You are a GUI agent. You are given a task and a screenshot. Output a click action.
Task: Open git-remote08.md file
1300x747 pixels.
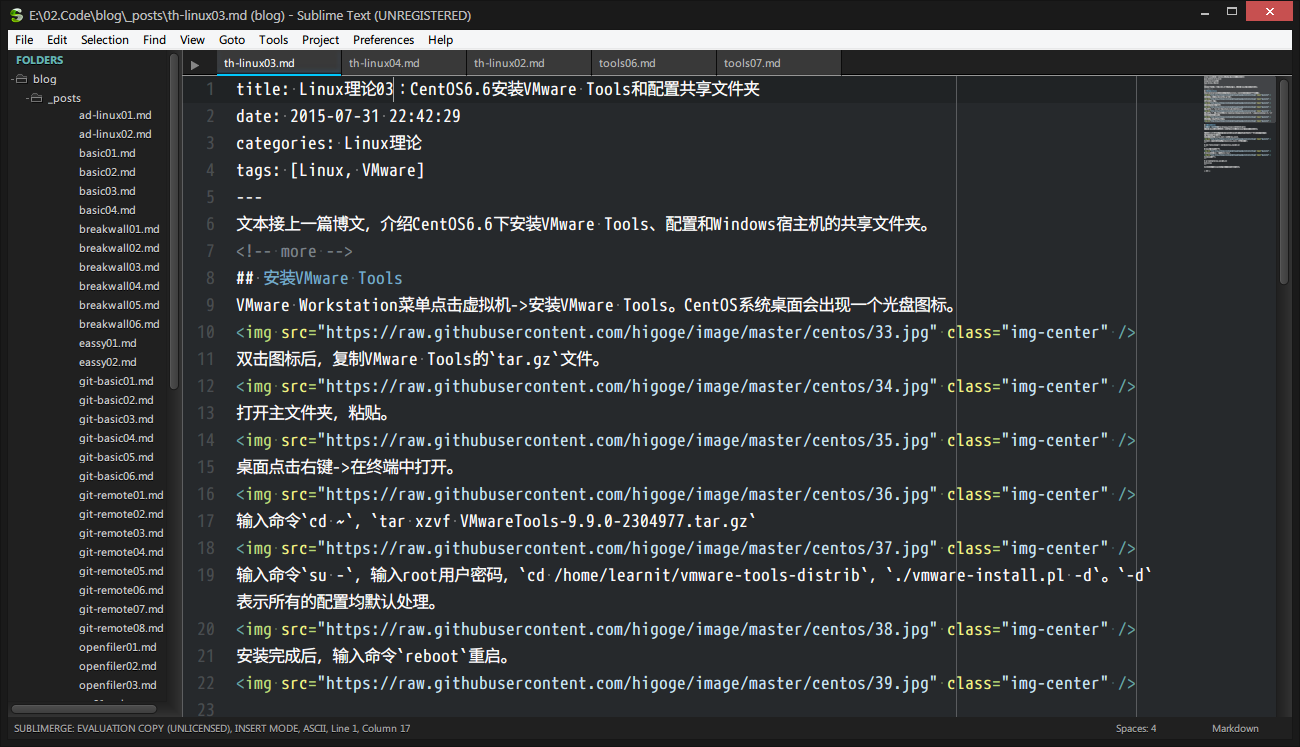pos(121,628)
